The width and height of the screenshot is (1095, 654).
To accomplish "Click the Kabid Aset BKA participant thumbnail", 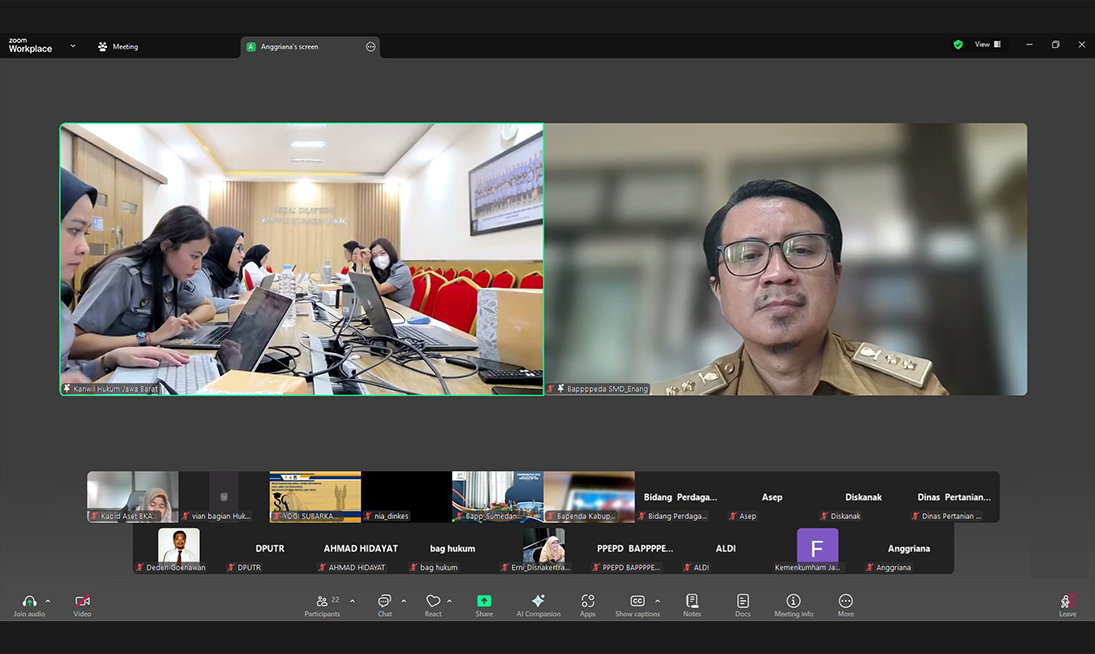I will (x=133, y=497).
